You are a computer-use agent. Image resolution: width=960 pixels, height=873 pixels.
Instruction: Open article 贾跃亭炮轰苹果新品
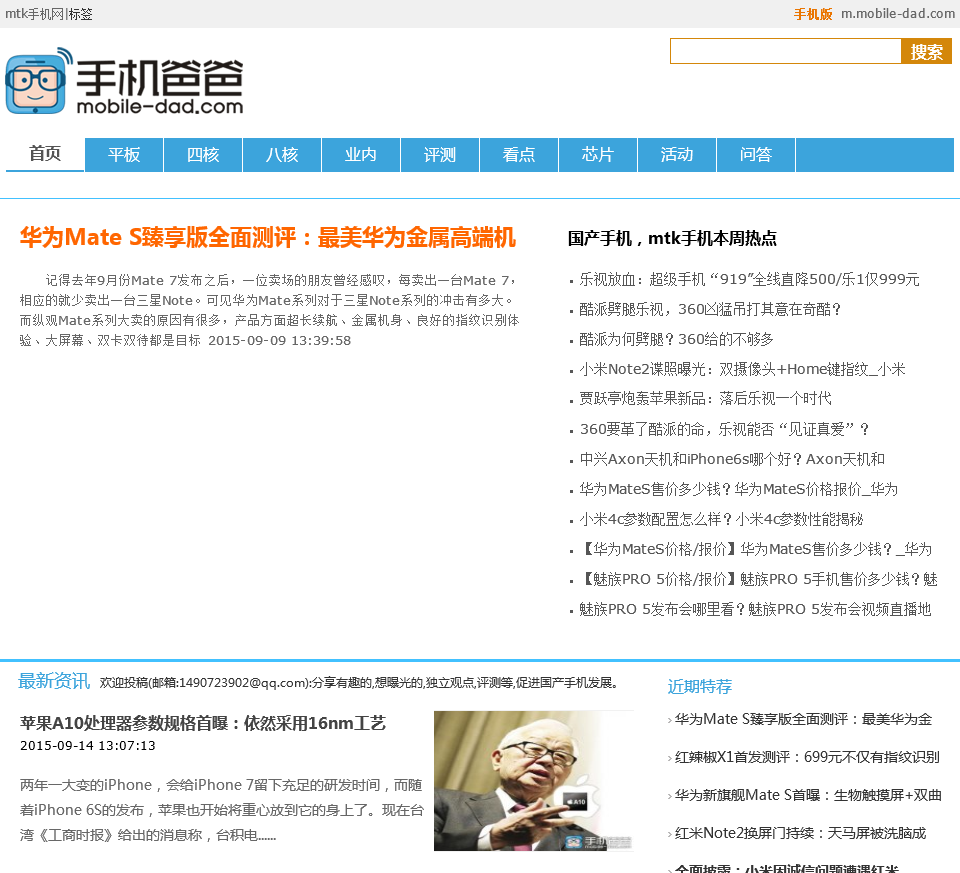tap(705, 399)
